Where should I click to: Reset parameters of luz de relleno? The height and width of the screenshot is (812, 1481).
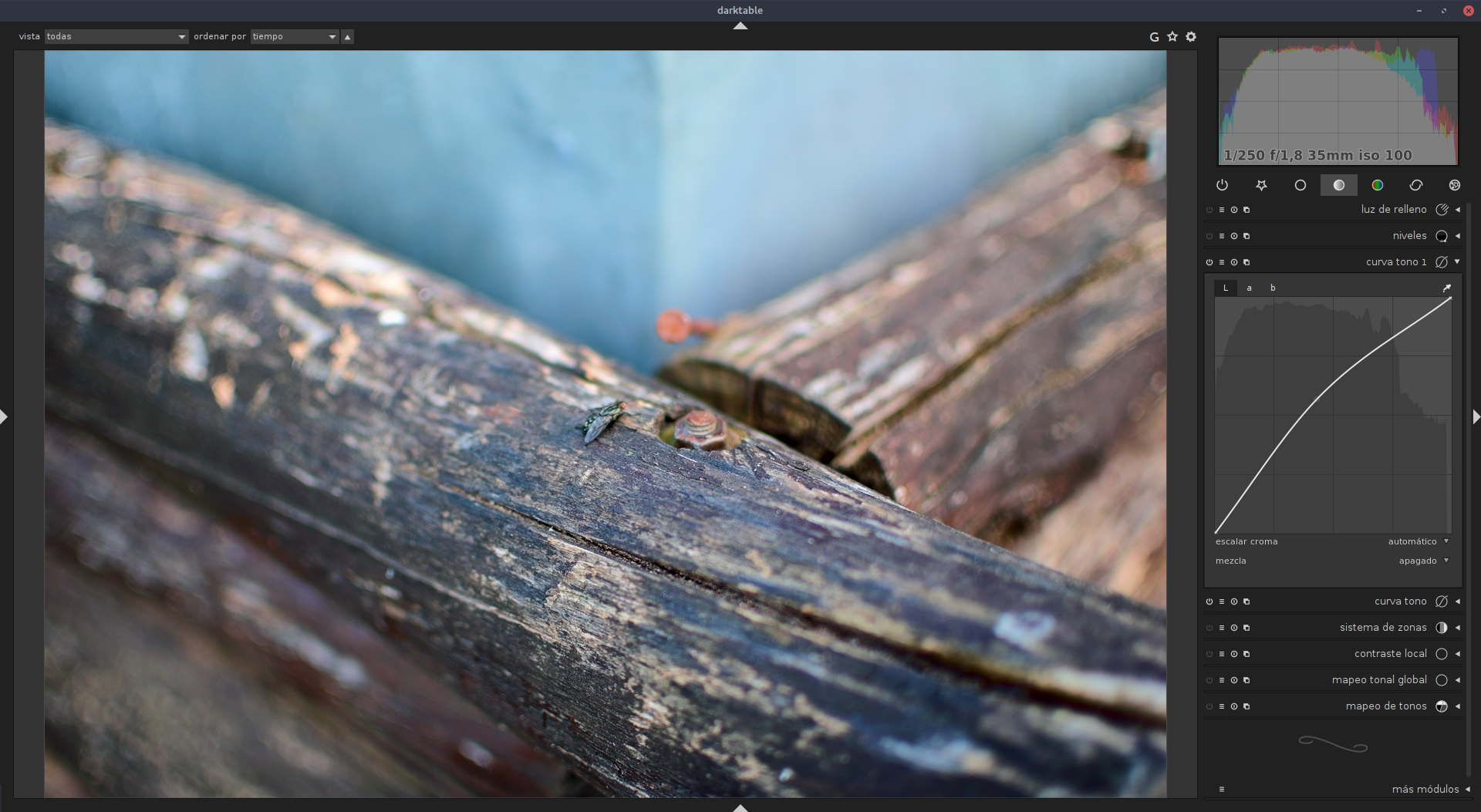click(1234, 210)
